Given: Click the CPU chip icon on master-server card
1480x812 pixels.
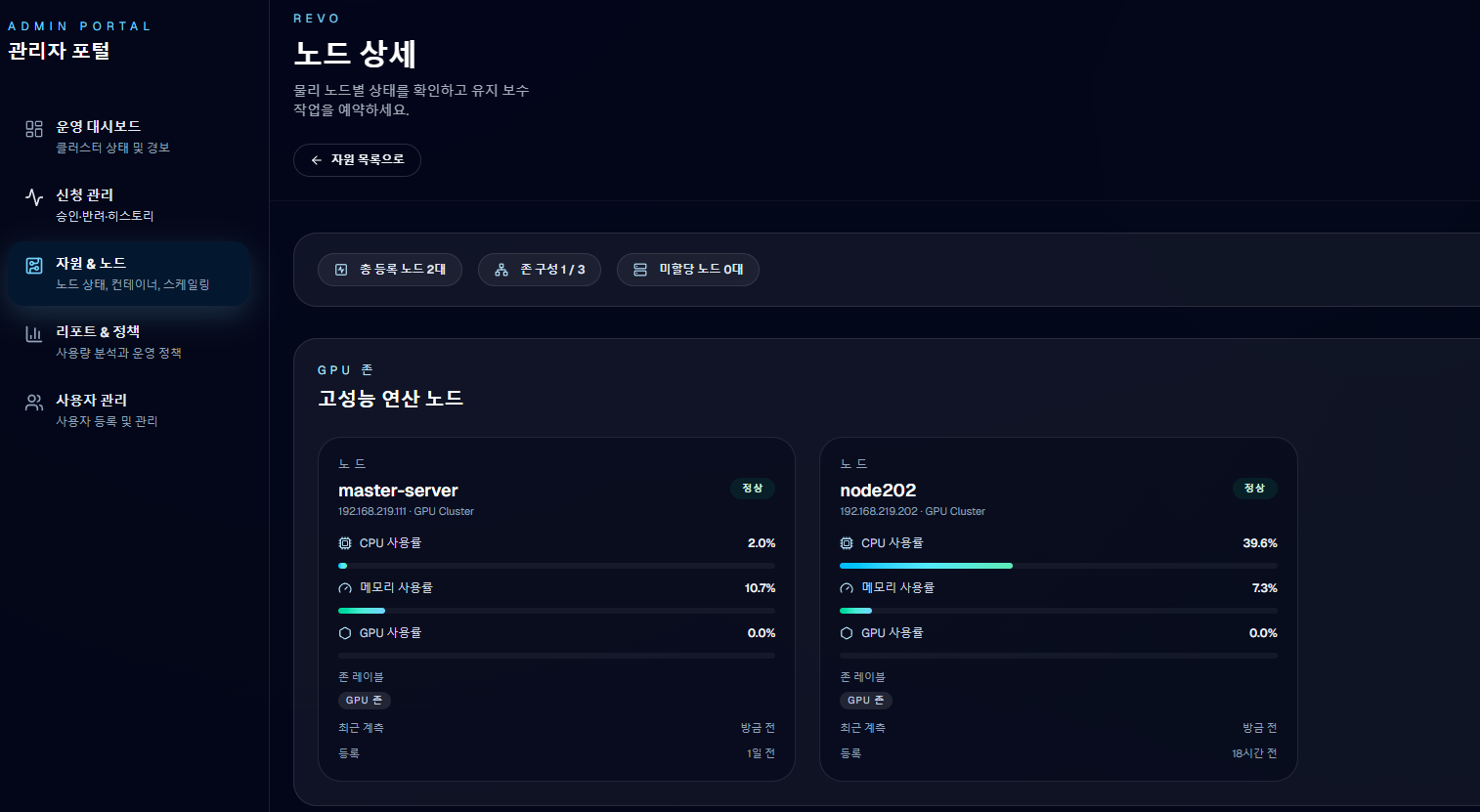Looking at the screenshot, I should click(344, 542).
